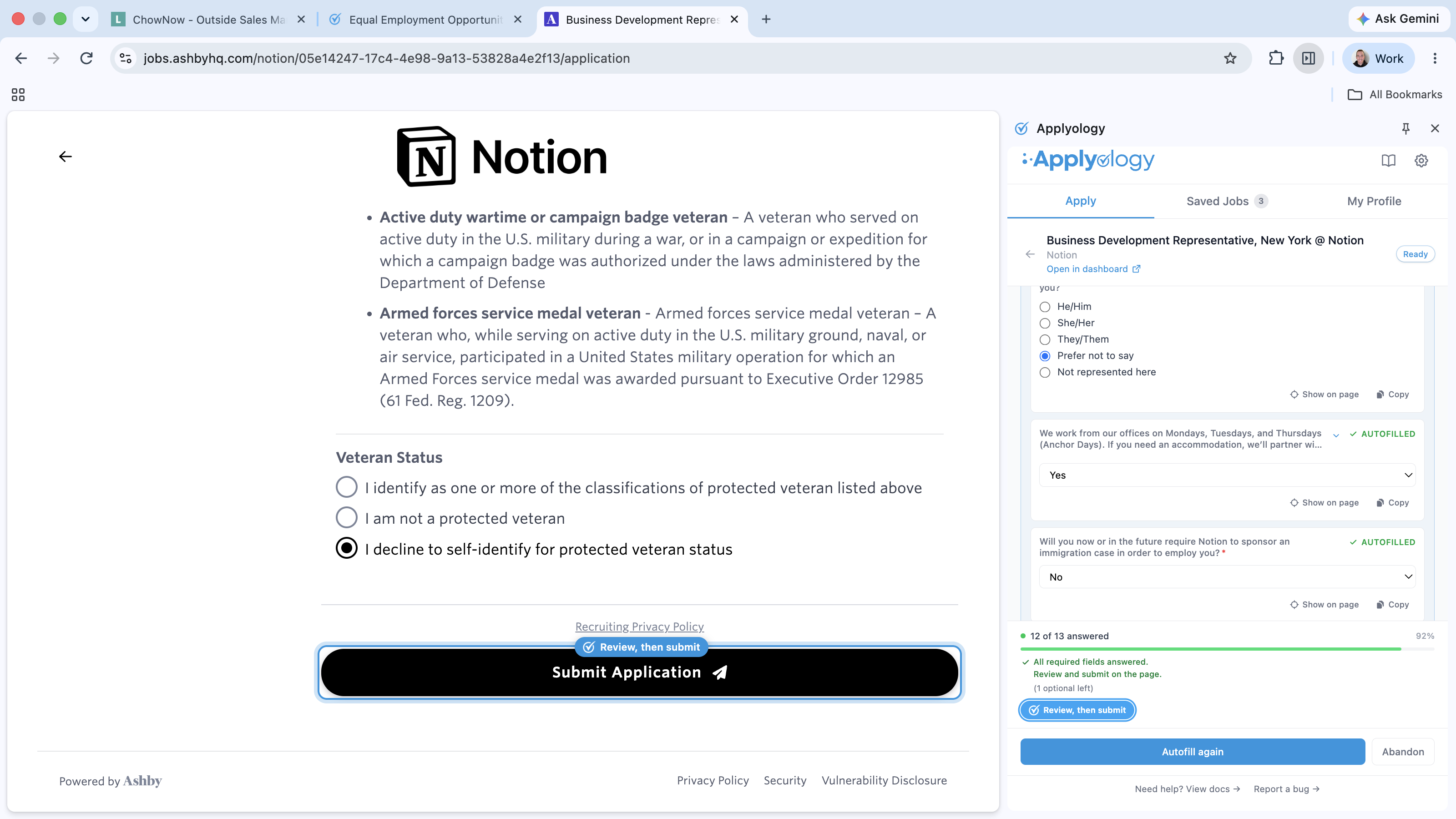Open the Anchor Days 'Yes' dropdown
Screen dimensions: 1456x819
click(x=1227, y=475)
